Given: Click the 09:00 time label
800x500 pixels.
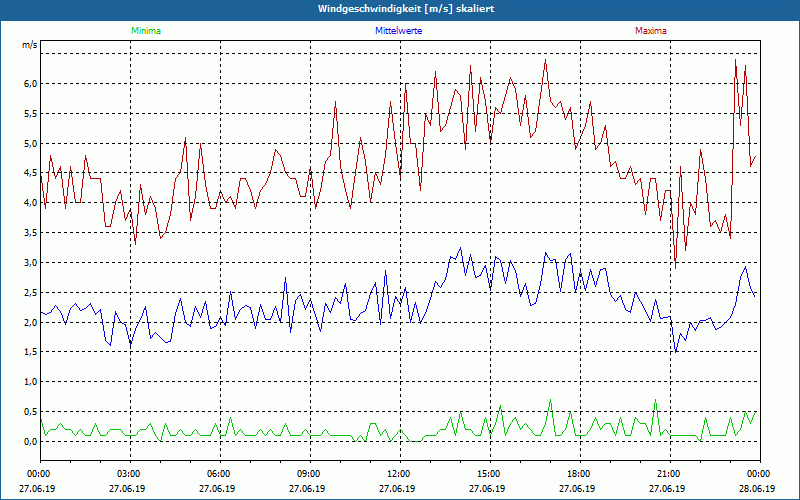Looking at the screenshot, I should [308, 474].
